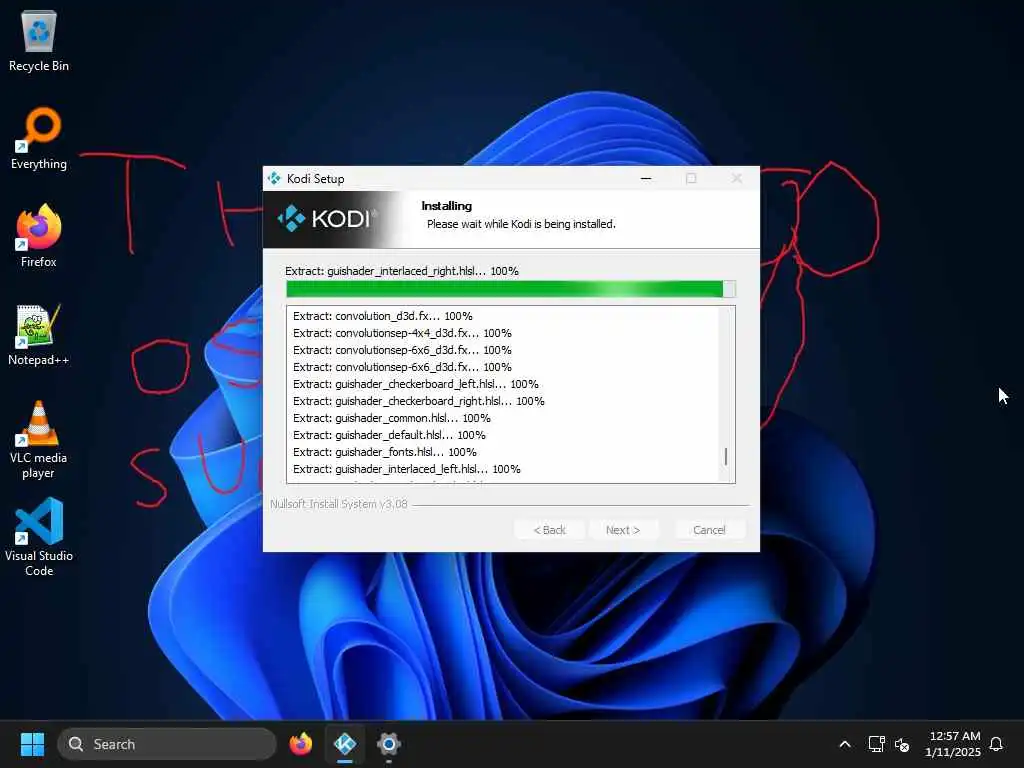Click the disabled Next button
Screen dimensions: 1024x768
pyautogui.click(x=623, y=530)
